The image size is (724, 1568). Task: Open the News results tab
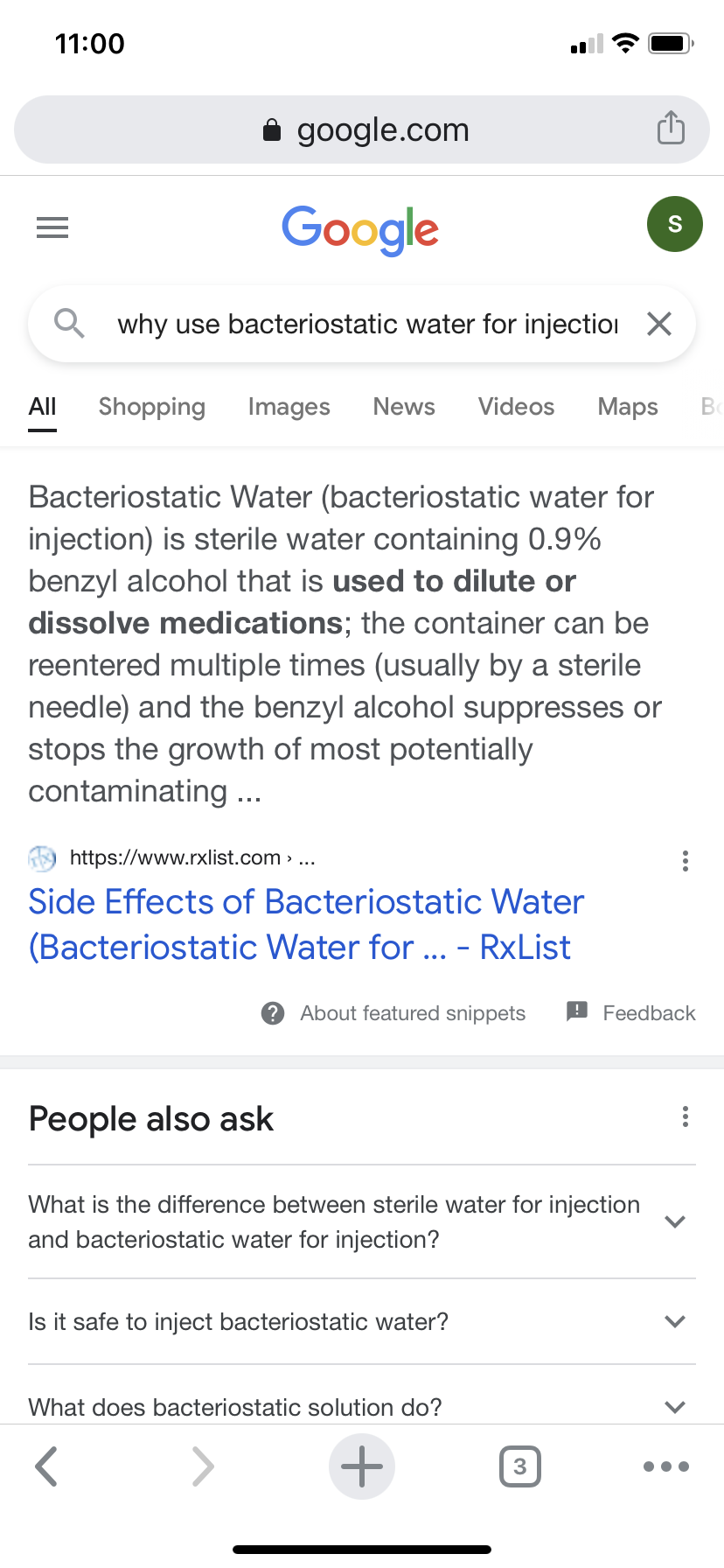click(x=404, y=407)
